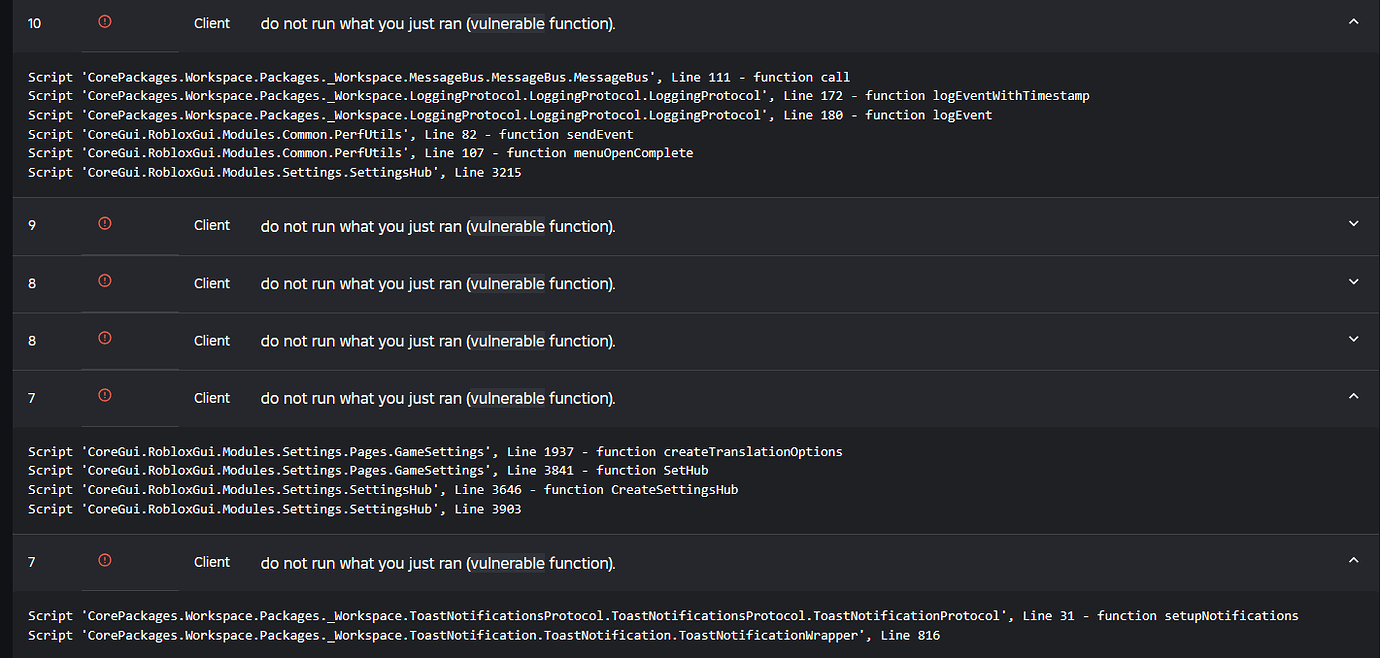Click the message above the ToastNotifications stack trace

[x=438, y=564]
